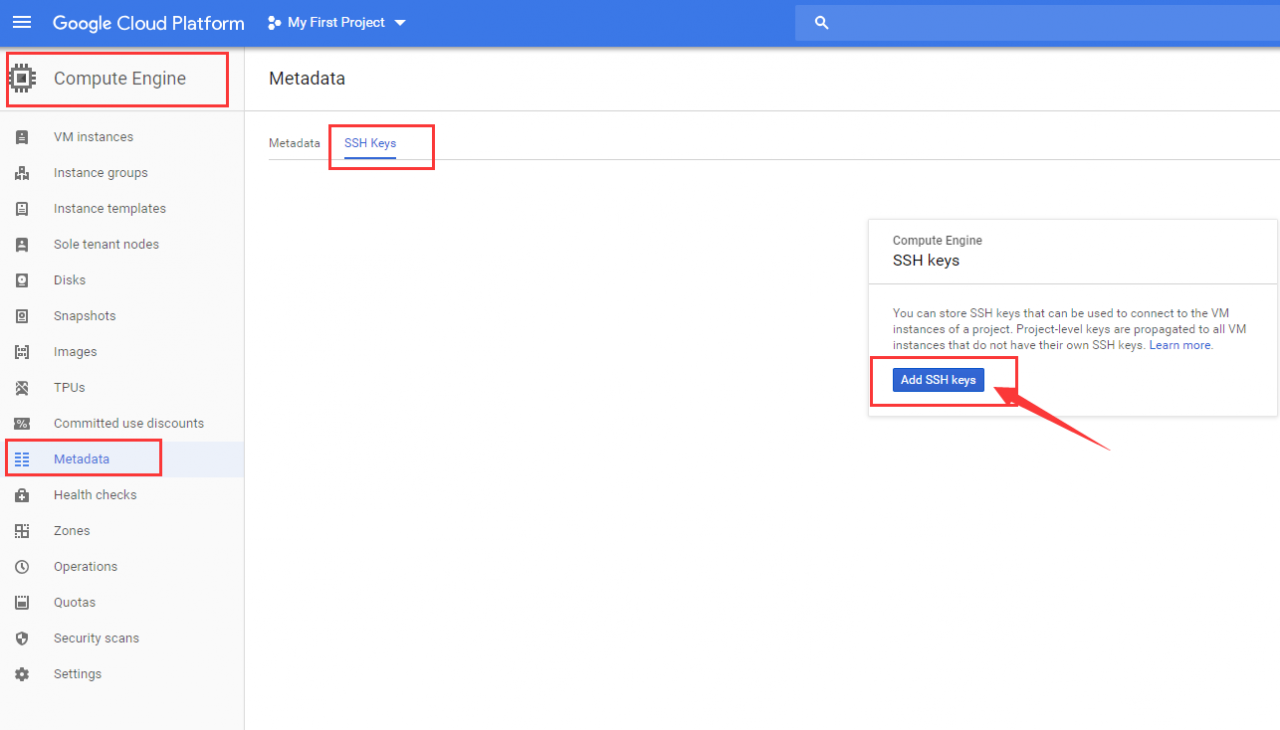Click the SSH keys card title

(x=926, y=260)
